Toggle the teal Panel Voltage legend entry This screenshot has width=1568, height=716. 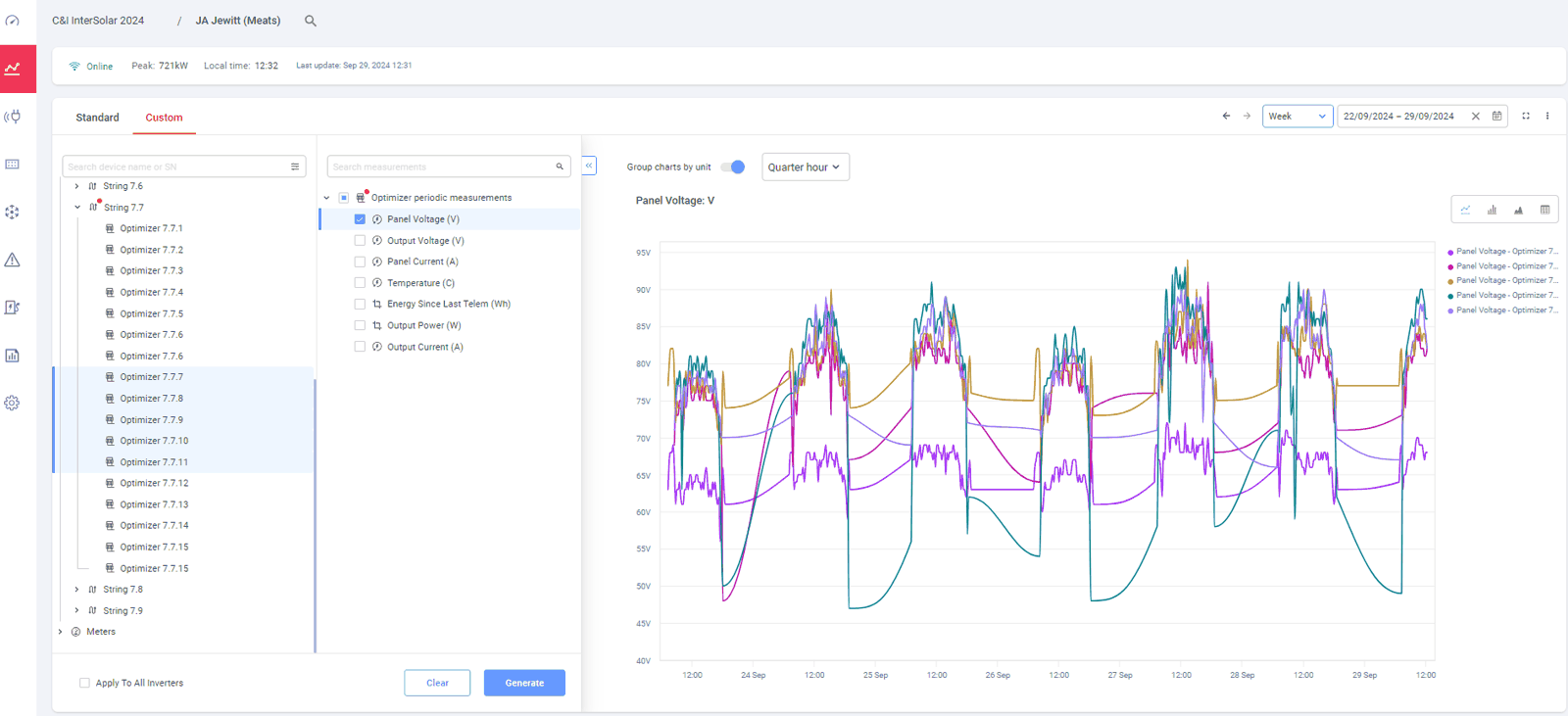coord(1502,296)
